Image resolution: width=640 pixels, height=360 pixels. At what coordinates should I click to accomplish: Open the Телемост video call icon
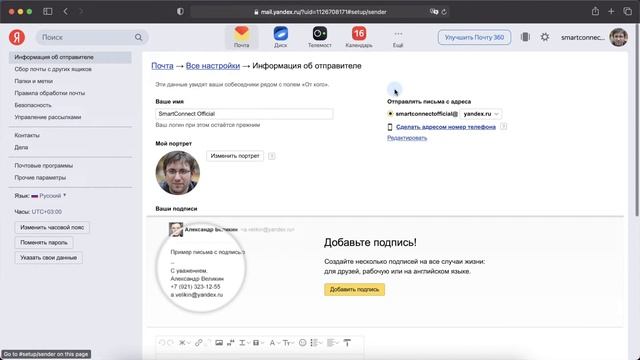coord(320,37)
